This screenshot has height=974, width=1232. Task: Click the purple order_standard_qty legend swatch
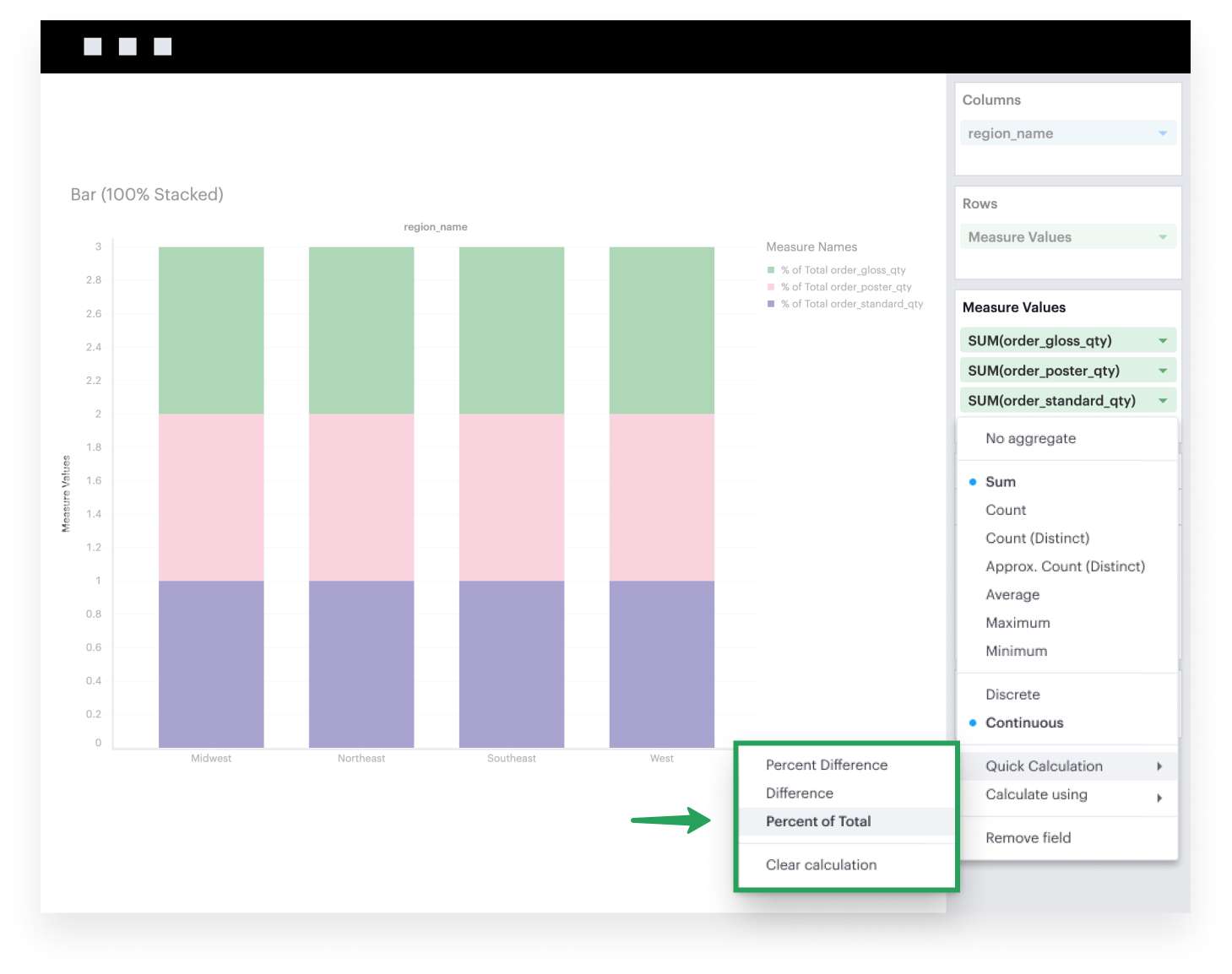tap(771, 304)
